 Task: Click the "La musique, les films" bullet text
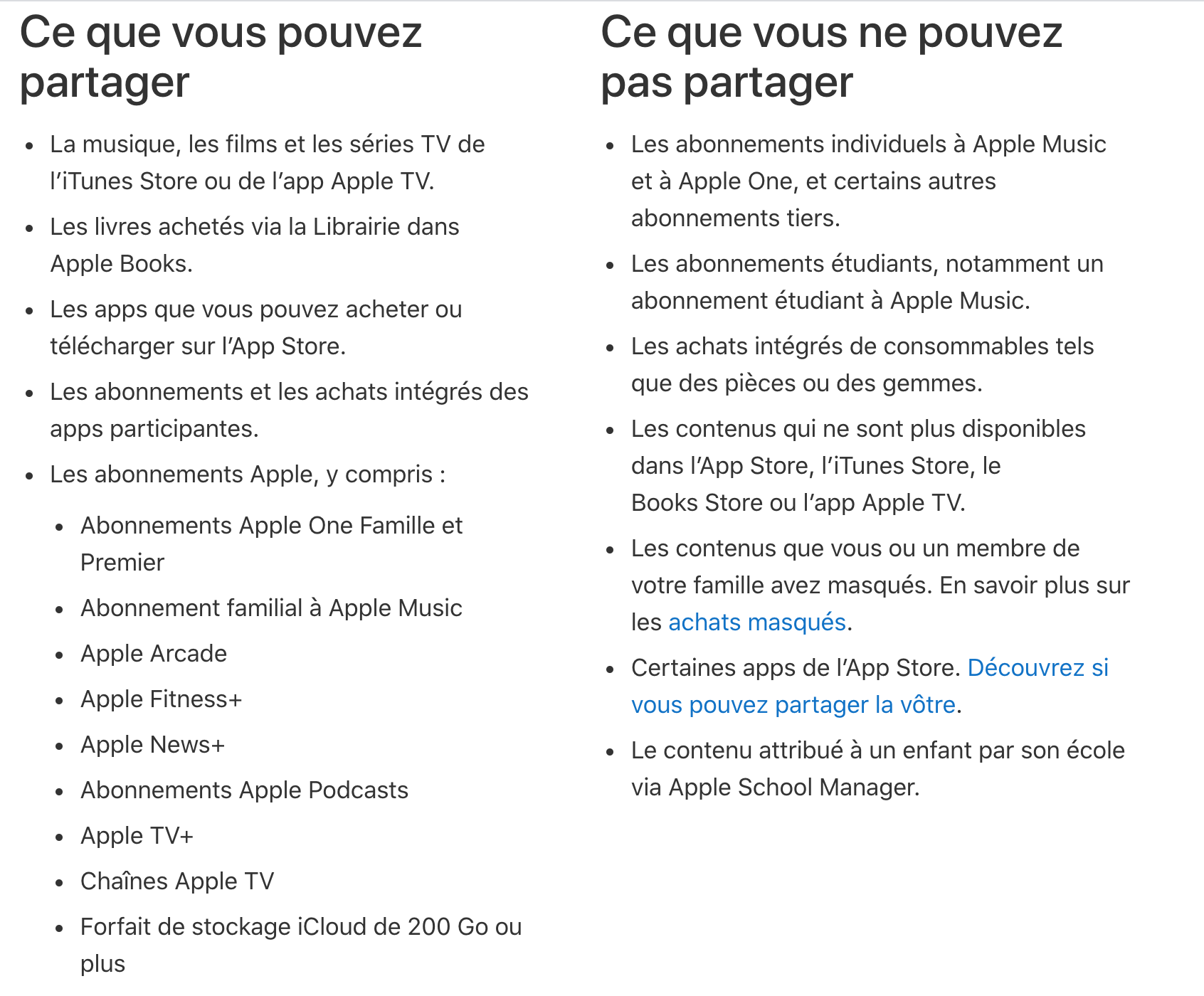[267, 144]
